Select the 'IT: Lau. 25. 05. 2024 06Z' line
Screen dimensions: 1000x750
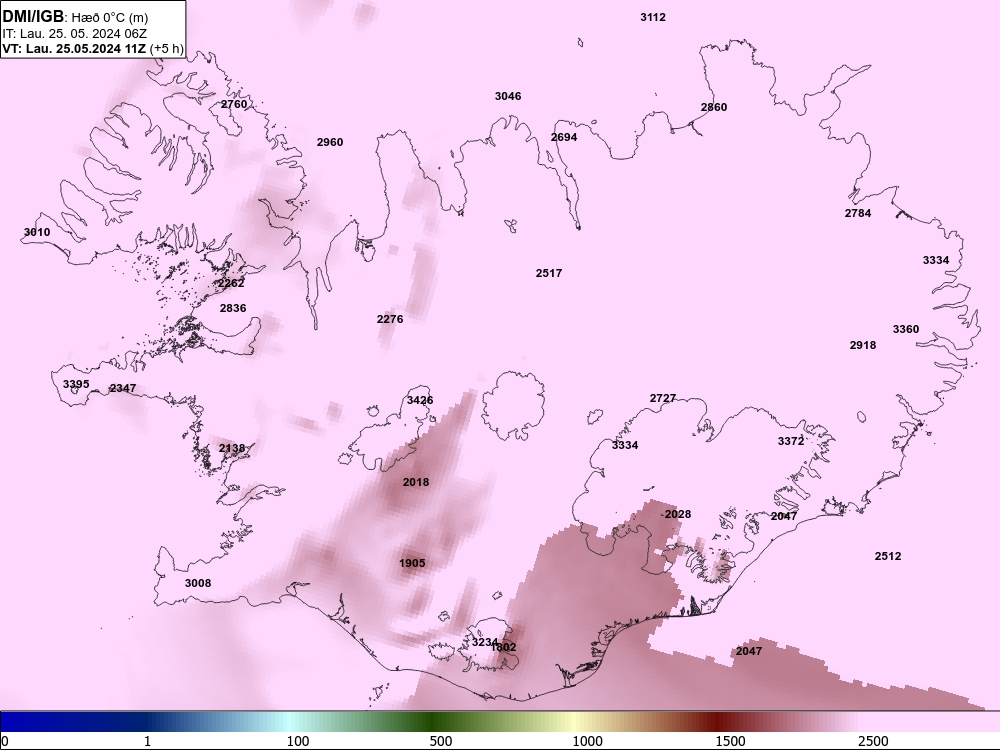pos(75,33)
